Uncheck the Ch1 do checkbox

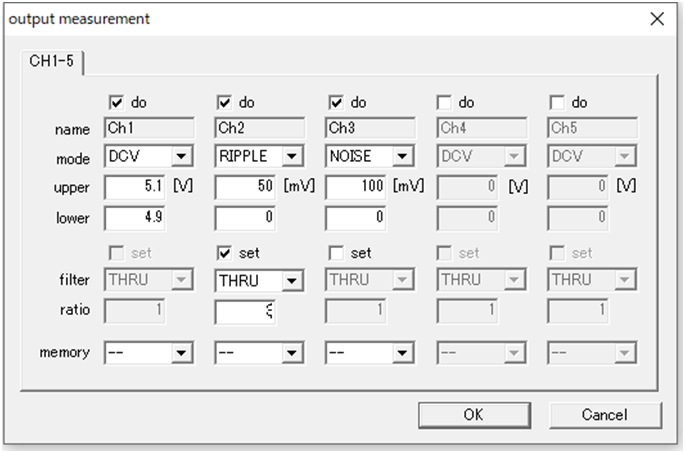[115, 102]
